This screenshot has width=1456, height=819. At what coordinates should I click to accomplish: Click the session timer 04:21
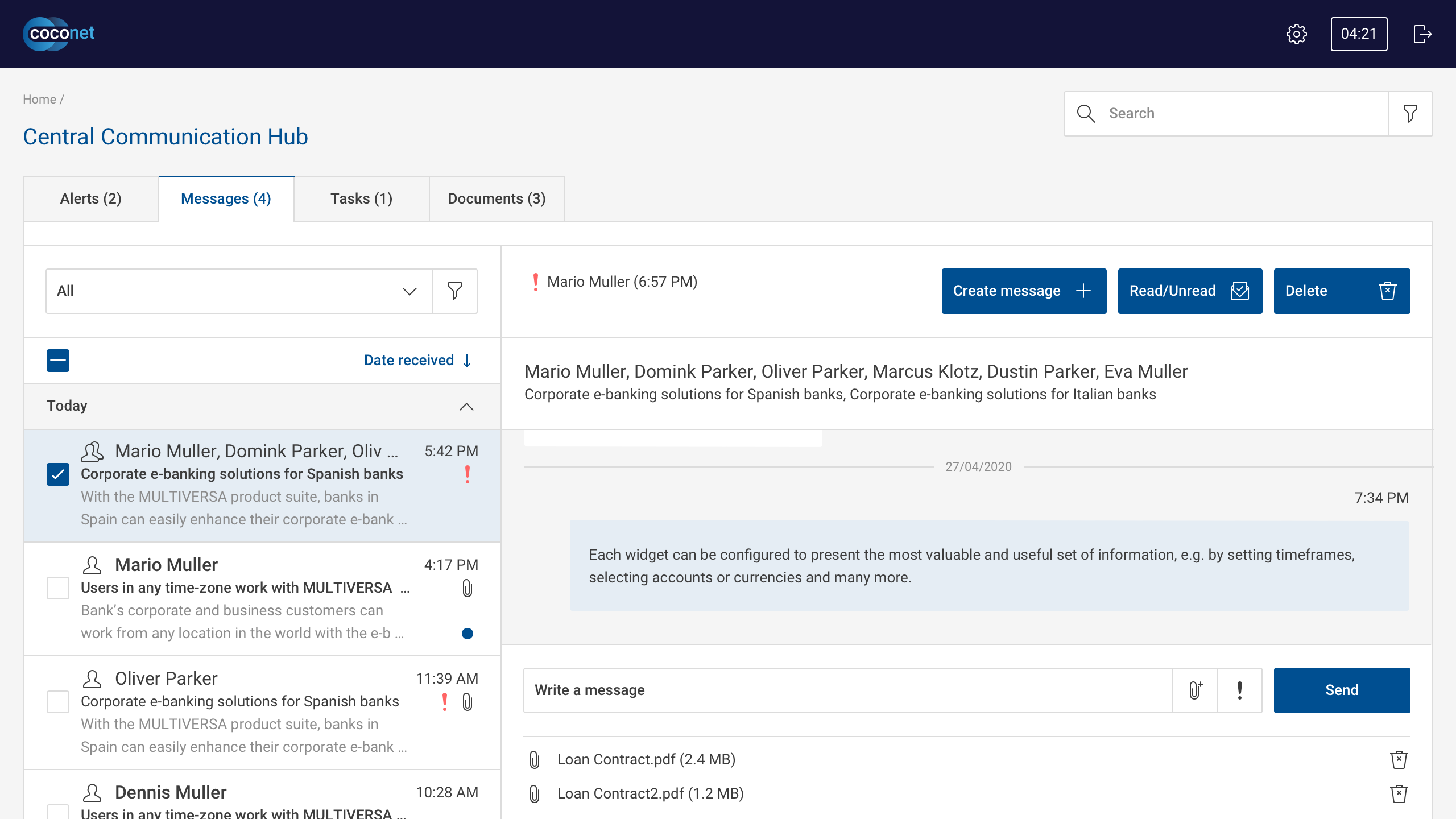point(1359,34)
